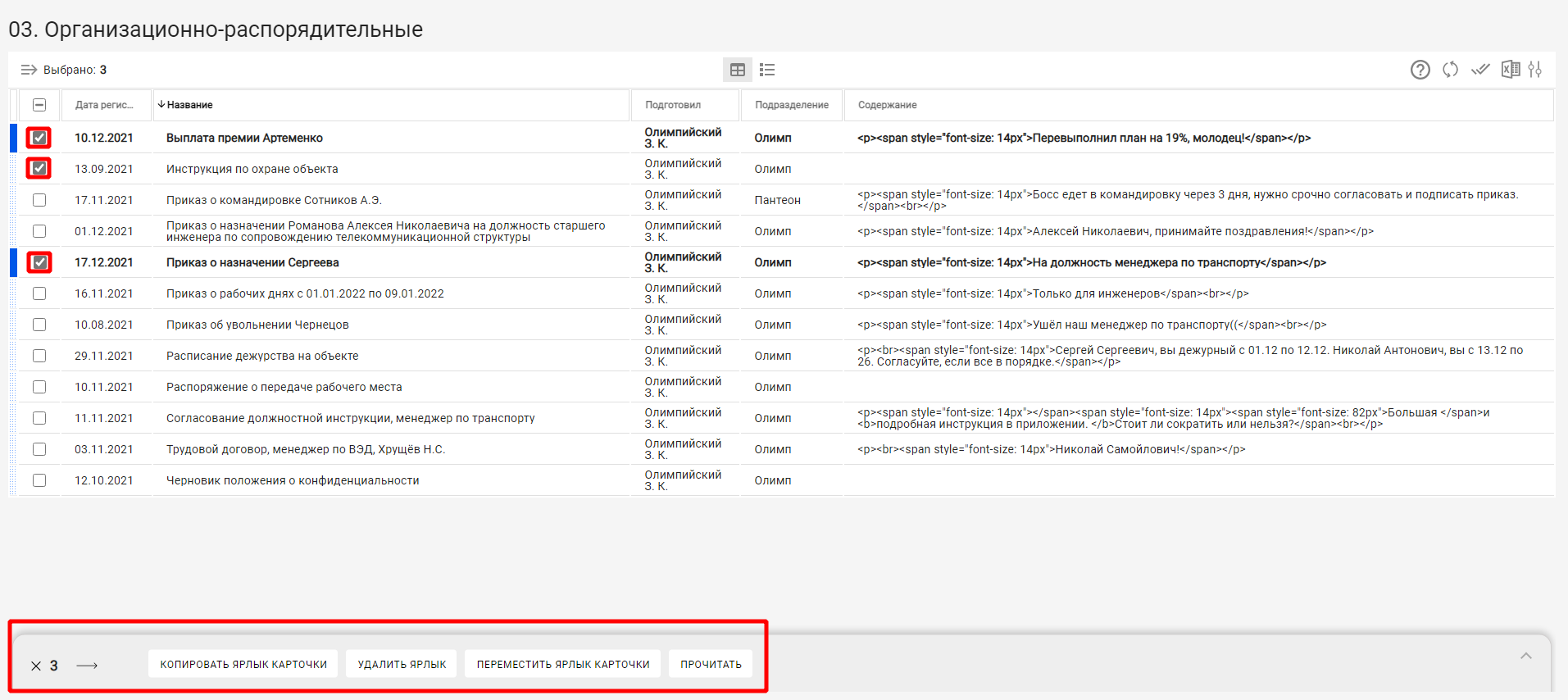Check Приказ о назначении Романова checkbox
Image resolution: width=1568 pixels, height=700 pixels.
click(x=39, y=231)
